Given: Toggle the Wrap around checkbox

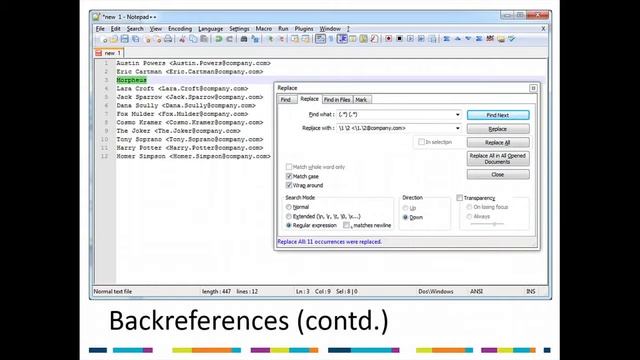Looking at the screenshot, I should [x=289, y=185].
